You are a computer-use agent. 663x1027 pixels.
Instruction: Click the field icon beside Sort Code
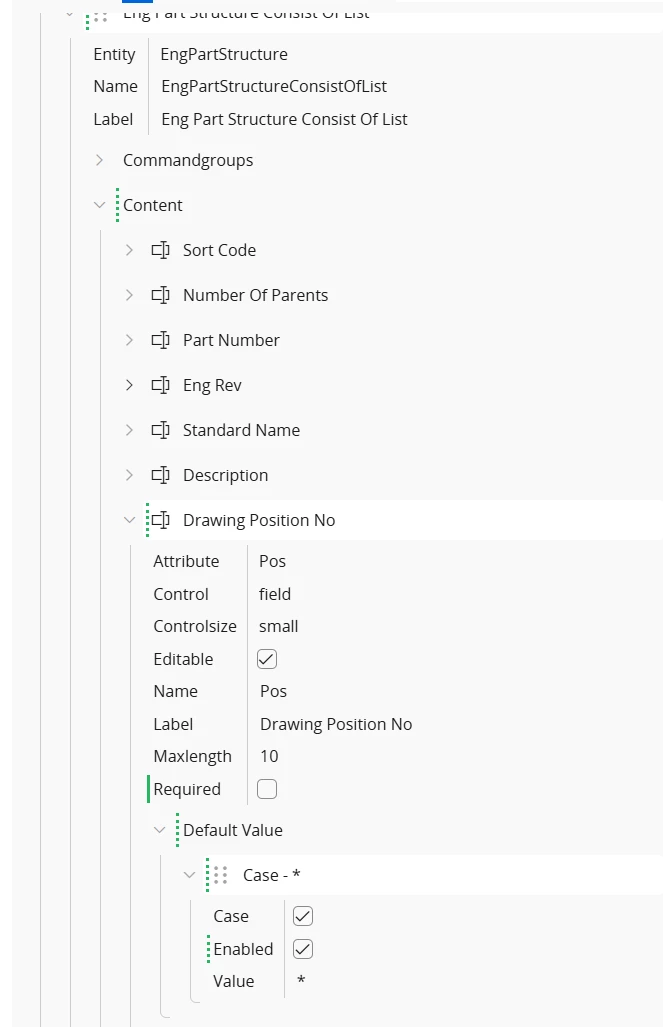coord(161,250)
